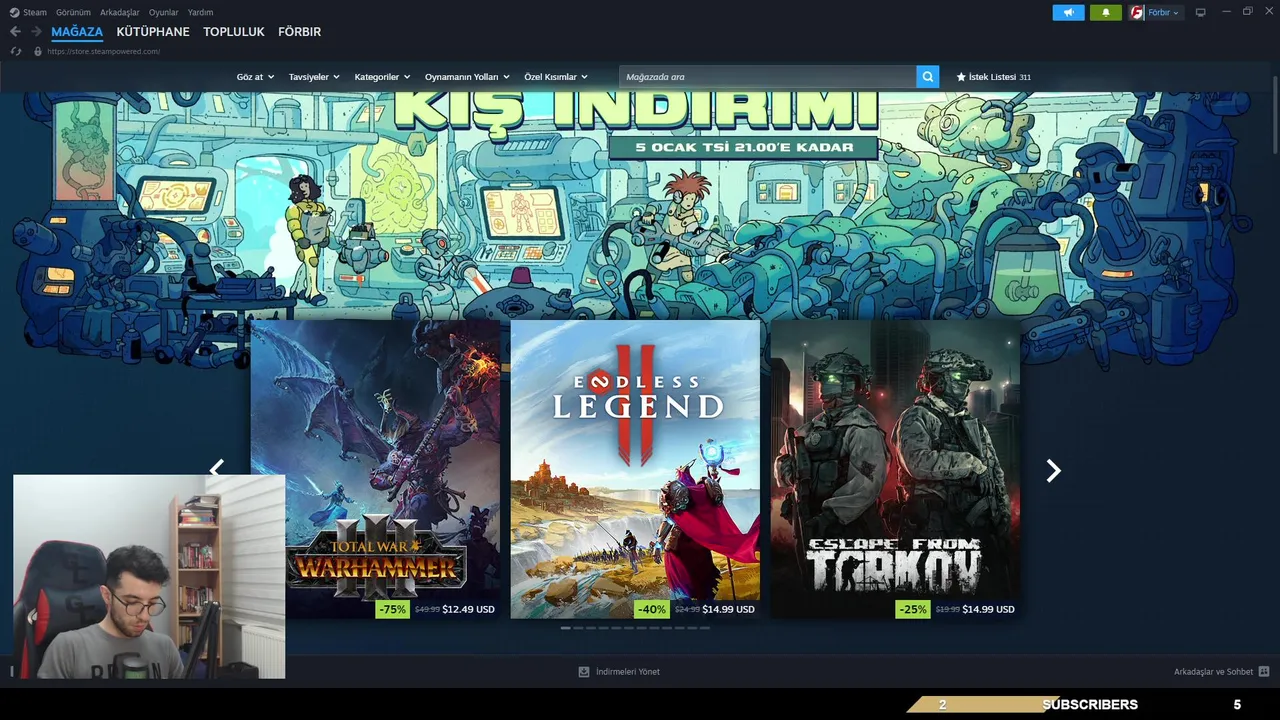The width and height of the screenshot is (1280, 720).
Task: Open the Arkadaşlar menu
Action: click(x=119, y=12)
